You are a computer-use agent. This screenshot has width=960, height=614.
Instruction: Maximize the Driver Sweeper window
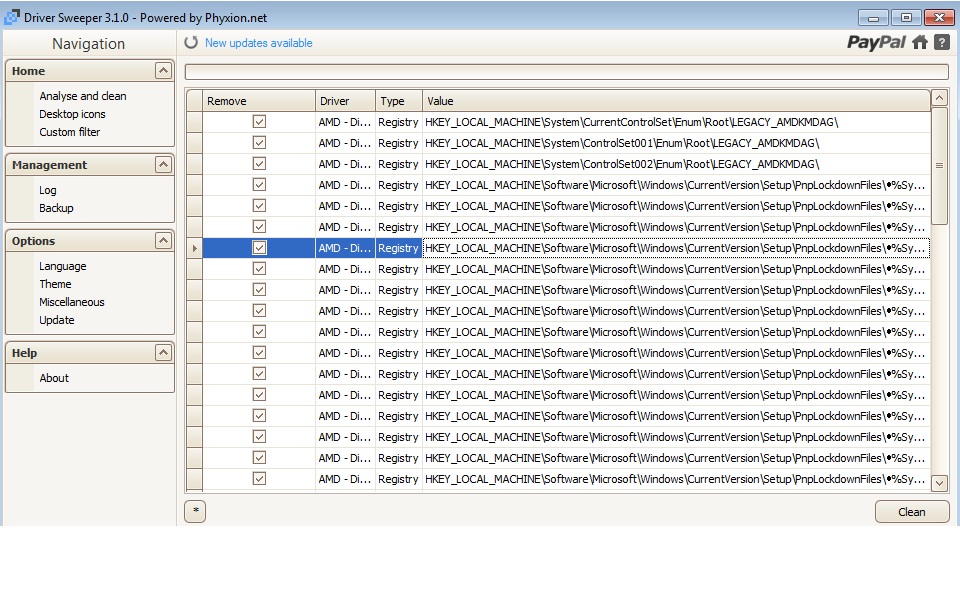(906, 18)
